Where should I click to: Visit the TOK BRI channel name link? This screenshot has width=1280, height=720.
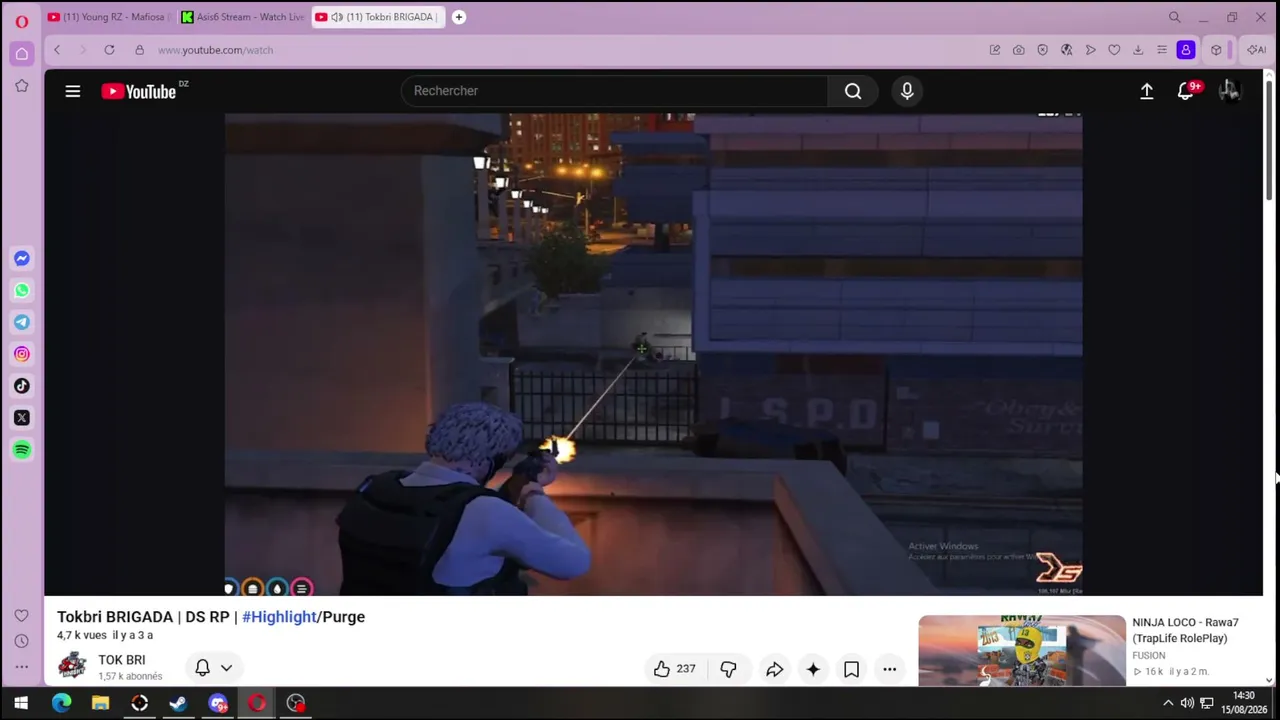pos(122,660)
